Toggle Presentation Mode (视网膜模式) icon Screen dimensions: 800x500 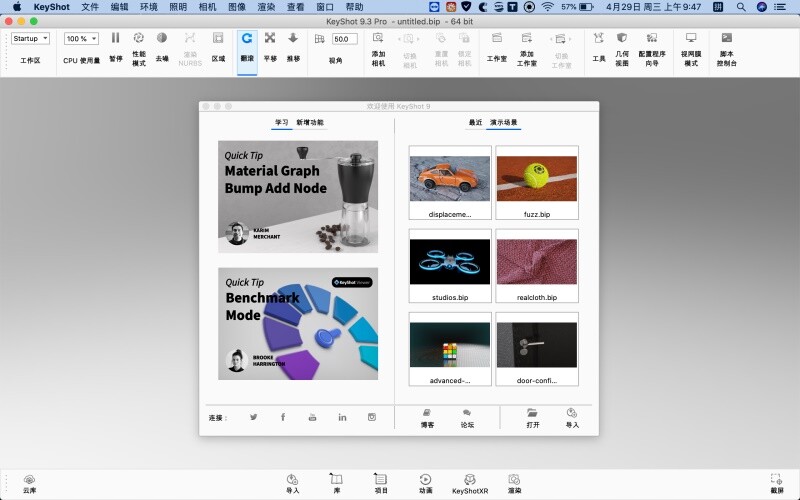691,38
